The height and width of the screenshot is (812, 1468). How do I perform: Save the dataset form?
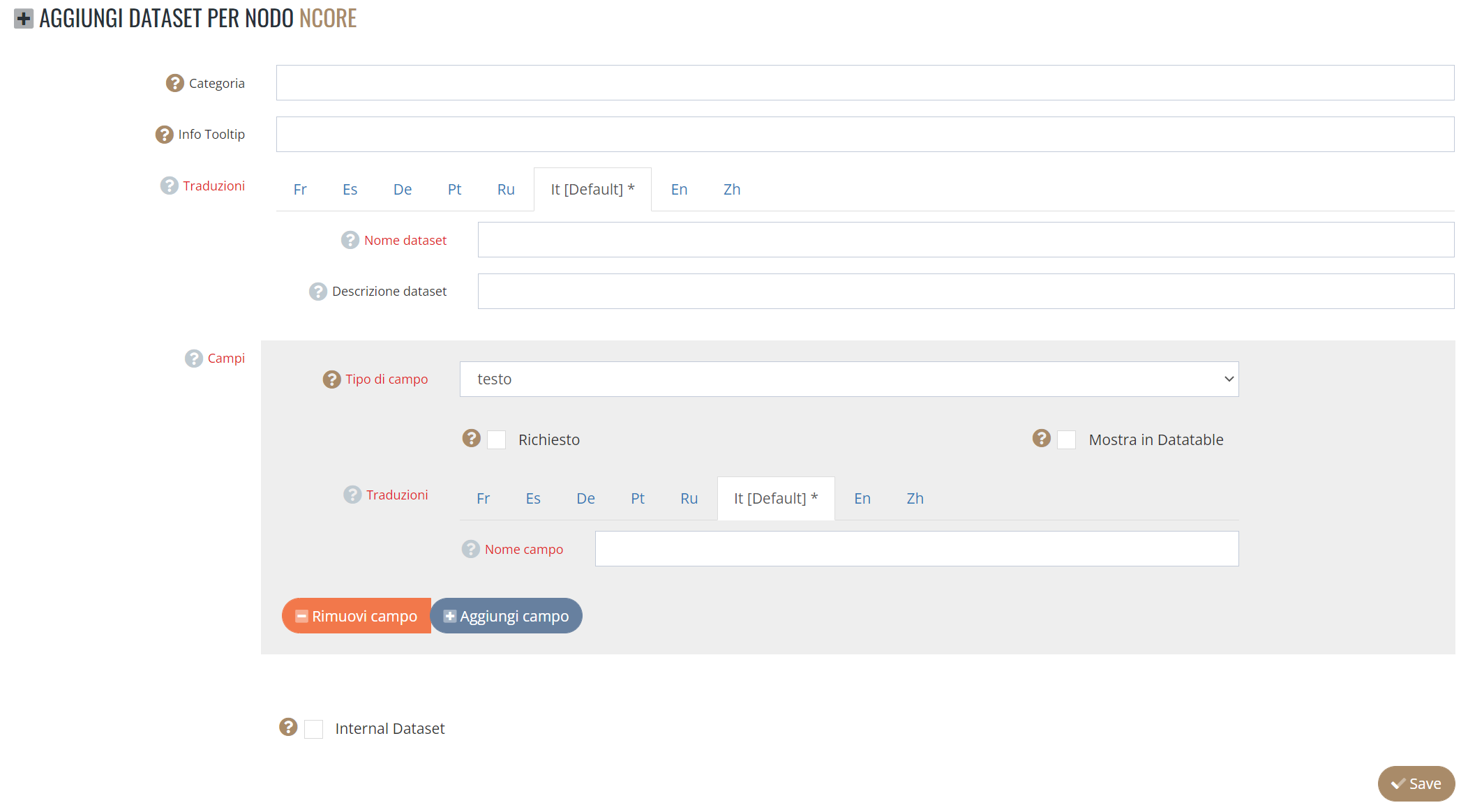coord(1416,784)
